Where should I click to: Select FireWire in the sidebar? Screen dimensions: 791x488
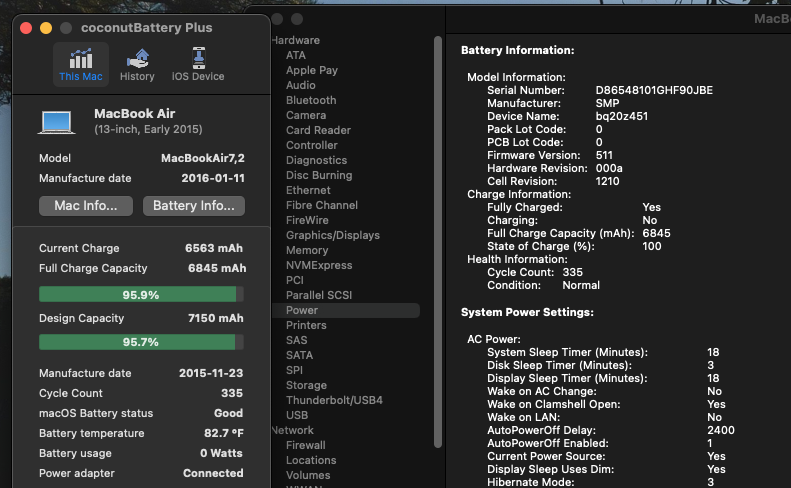(x=307, y=220)
